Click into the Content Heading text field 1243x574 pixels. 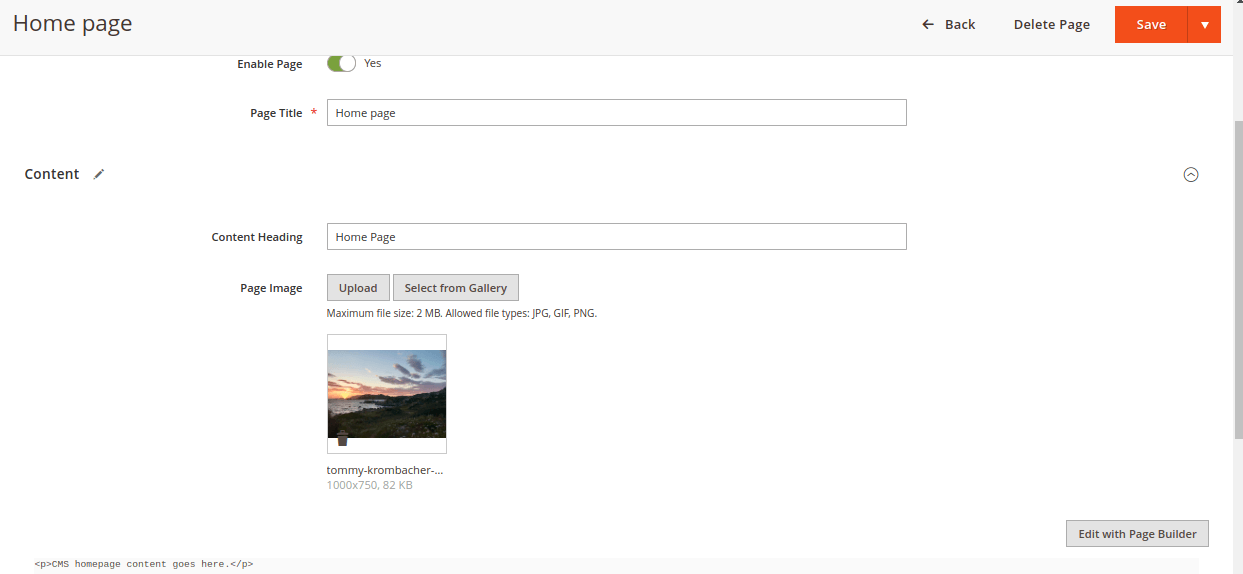click(x=616, y=237)
